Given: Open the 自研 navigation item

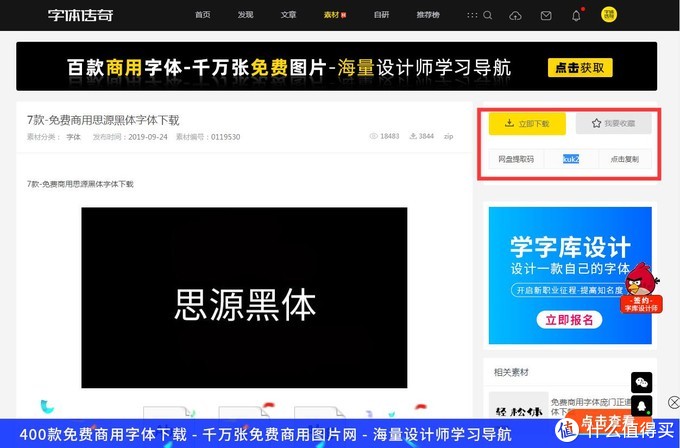Looking at the screenshot, I should click(381, 15).
